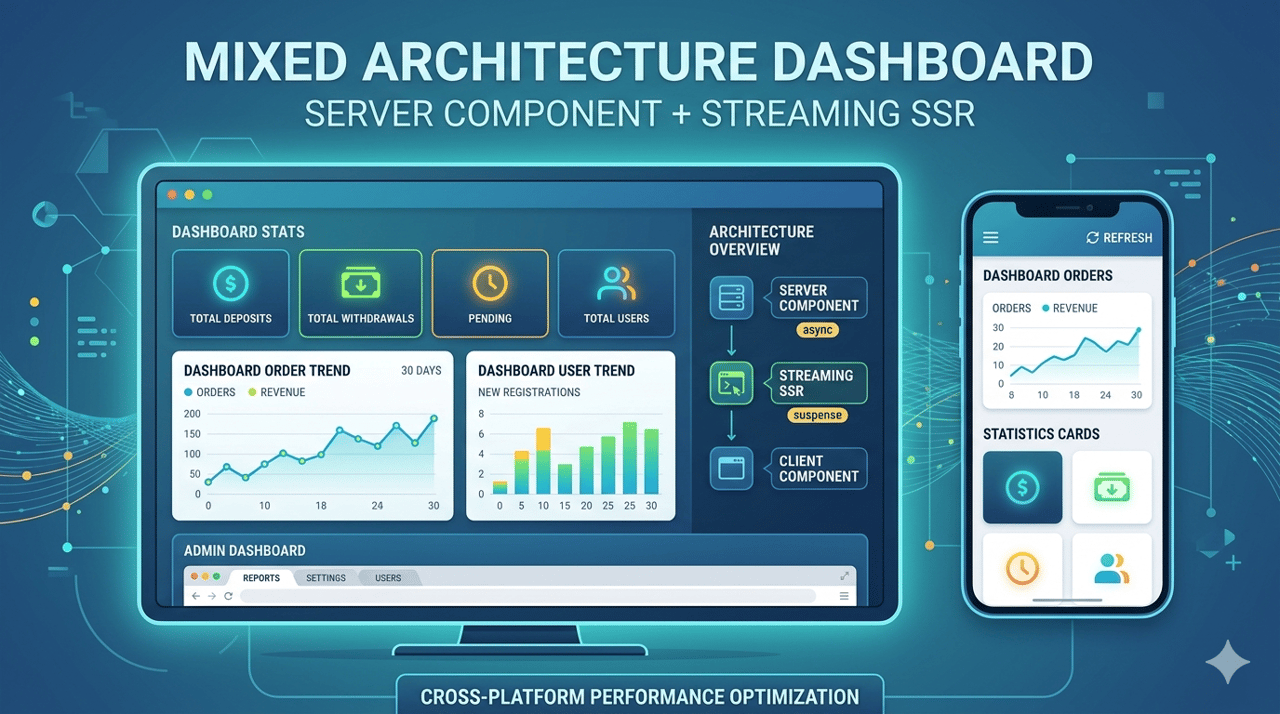Click the Admin Dashboard browser address bar
The image size is (1280, 714).
[528, 596]
